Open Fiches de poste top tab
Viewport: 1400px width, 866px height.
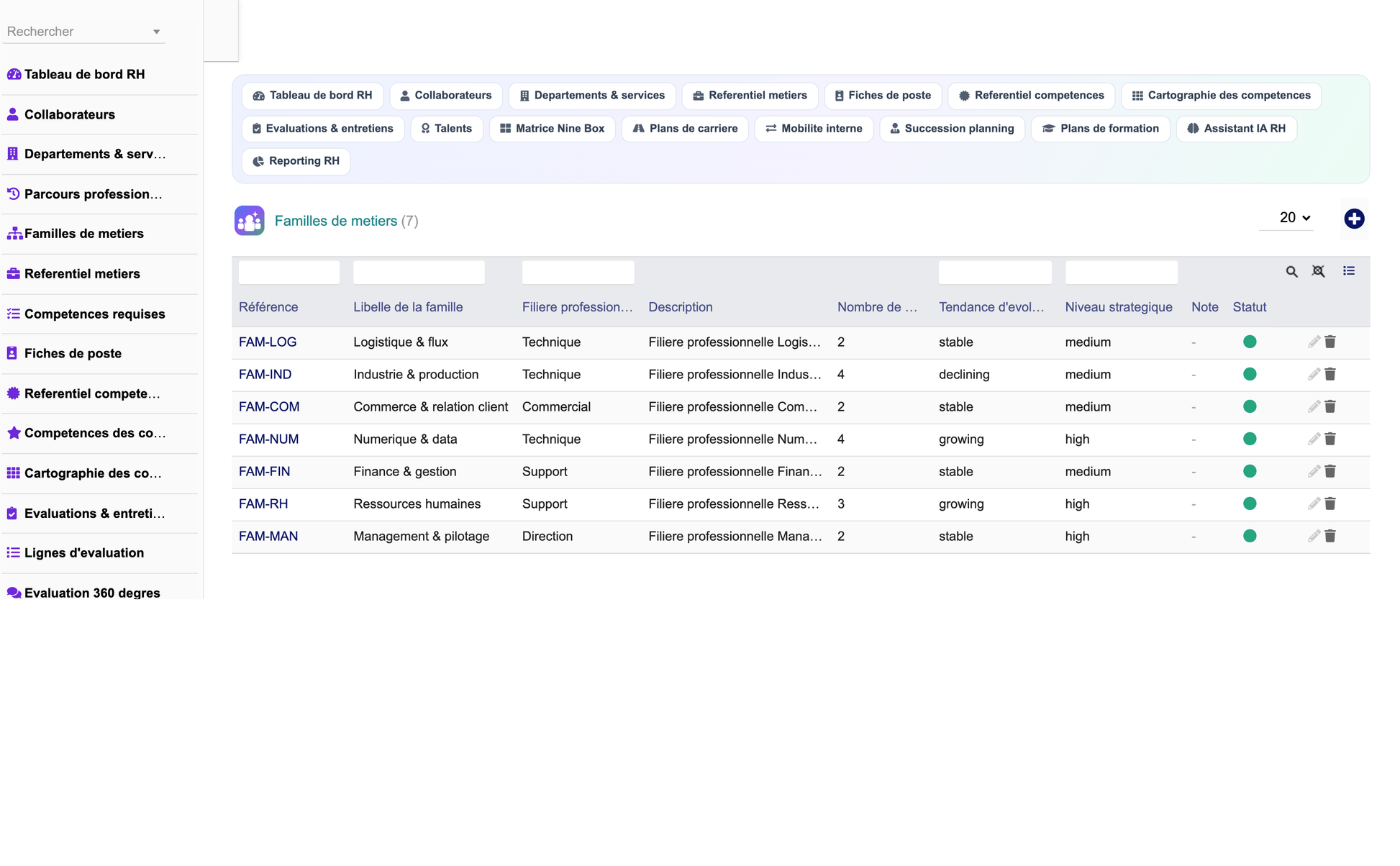pyautogui.click(x=883, y=95)
